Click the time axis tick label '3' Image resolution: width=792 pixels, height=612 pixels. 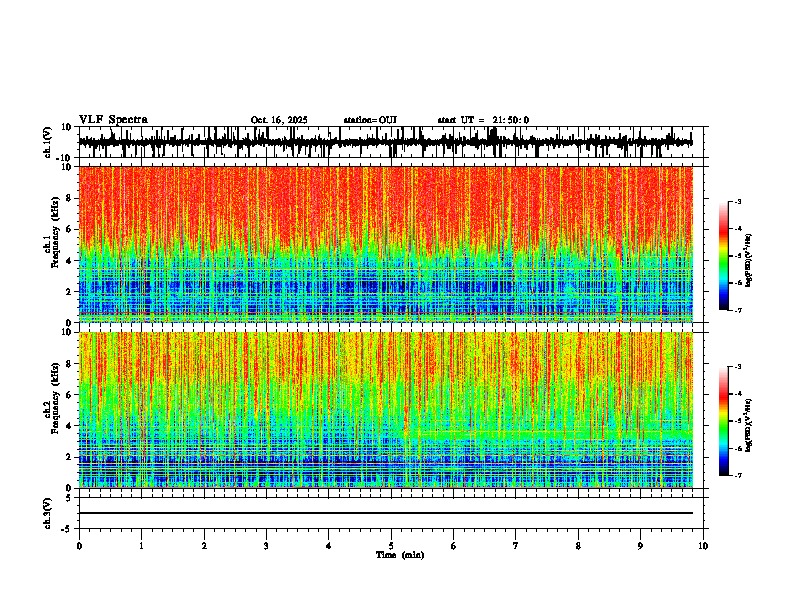point(266,546)
